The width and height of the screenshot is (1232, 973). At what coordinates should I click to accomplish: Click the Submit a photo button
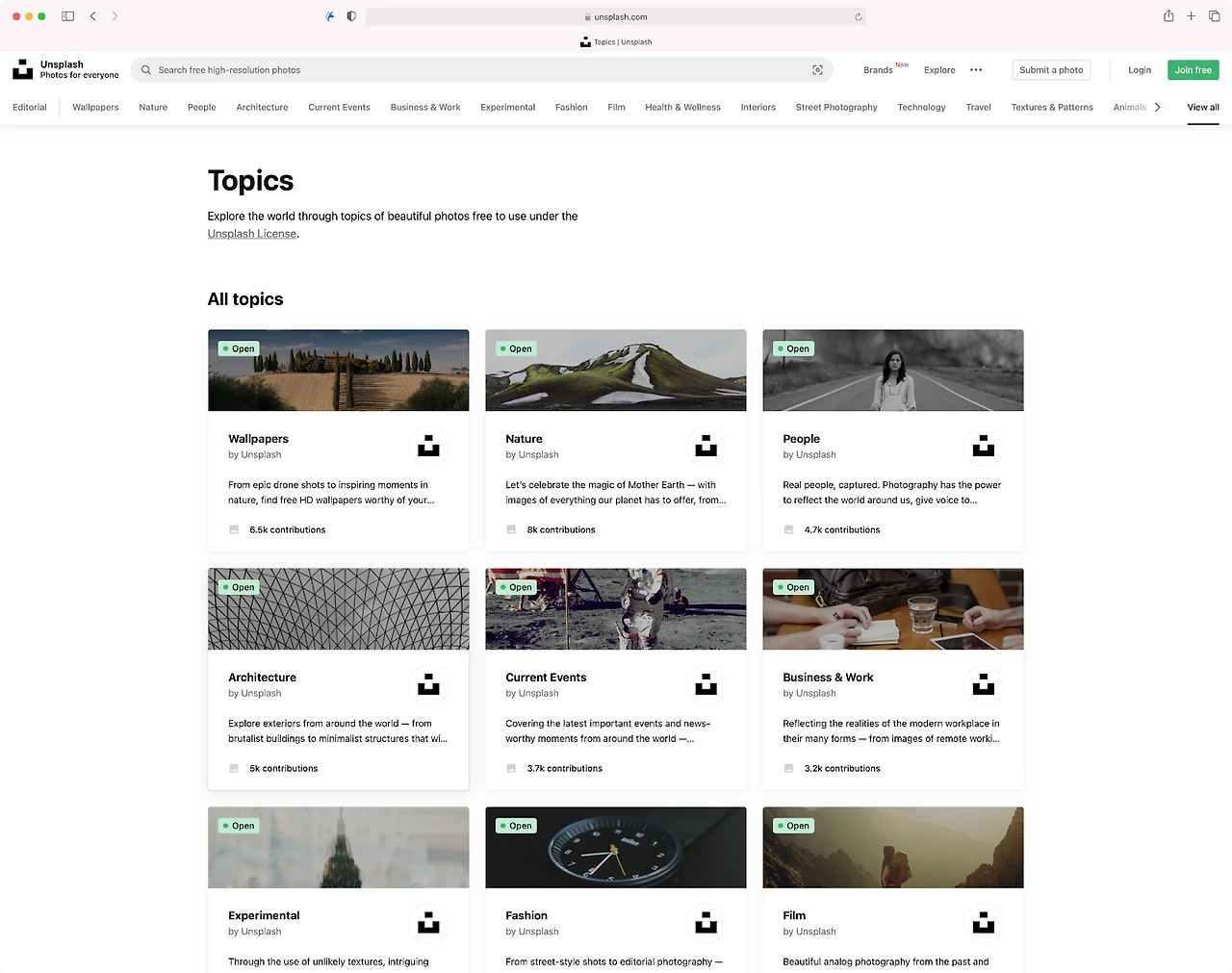(1051, 70)
